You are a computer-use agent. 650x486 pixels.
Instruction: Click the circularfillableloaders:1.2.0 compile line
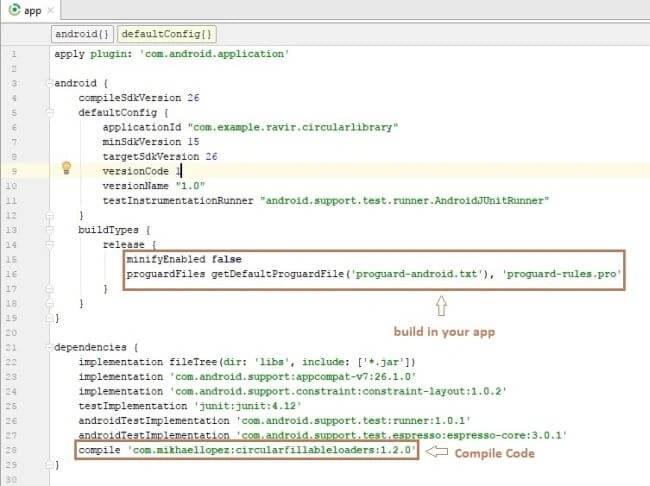point(247,450)
